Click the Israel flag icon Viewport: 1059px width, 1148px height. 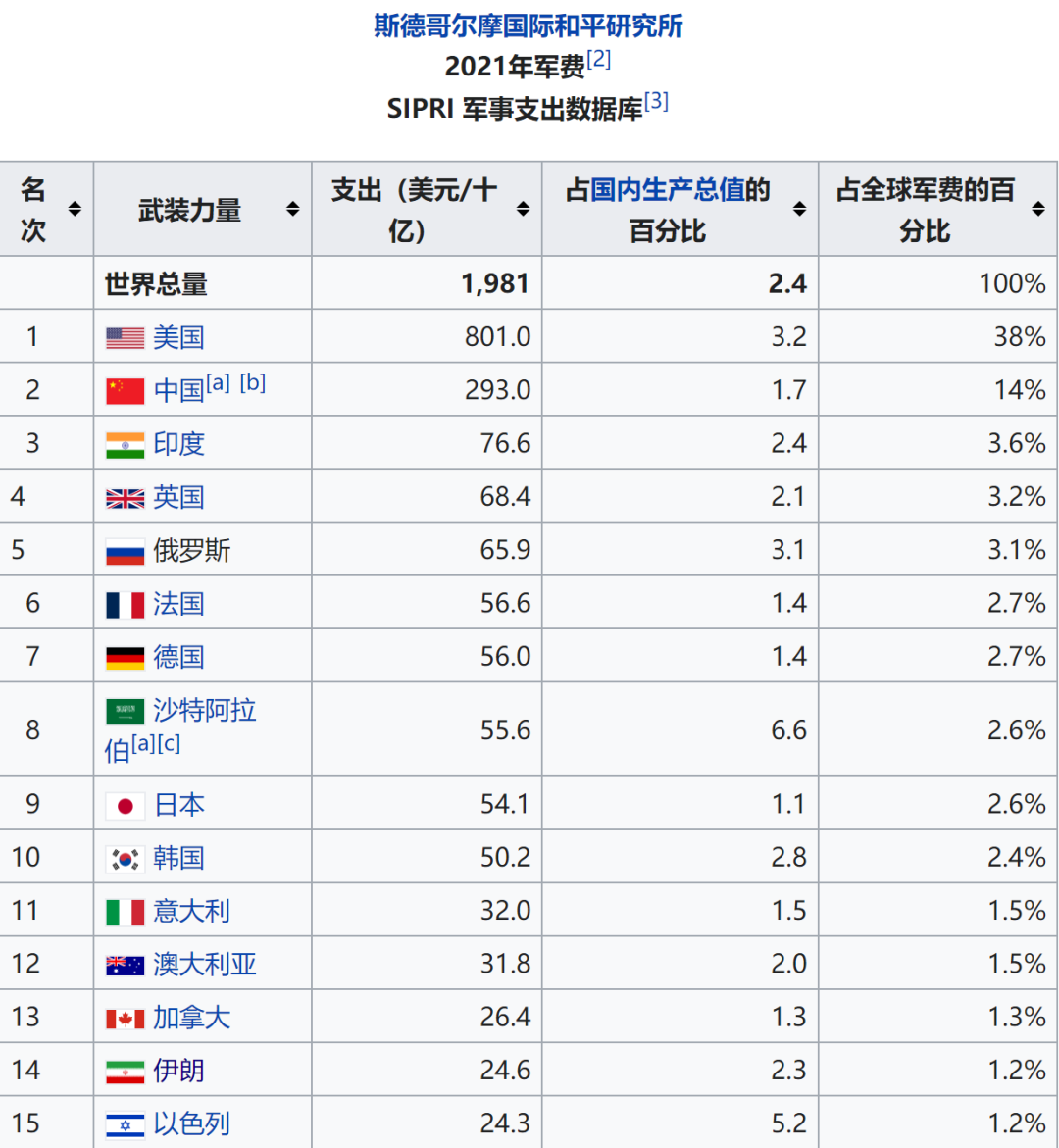point(126,1124)
